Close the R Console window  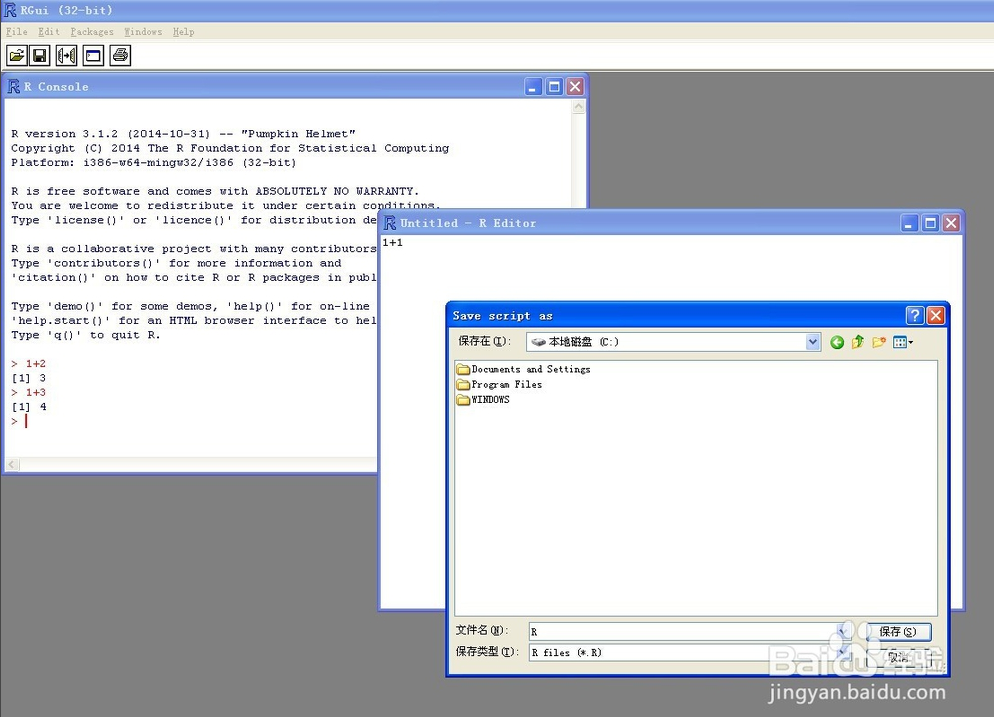click(575, 87)
